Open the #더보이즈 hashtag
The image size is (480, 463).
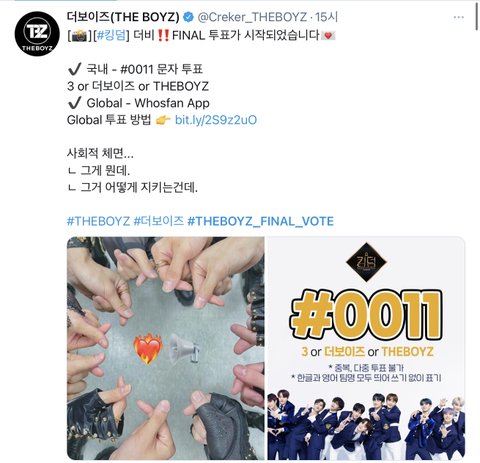tap(159, 221)
